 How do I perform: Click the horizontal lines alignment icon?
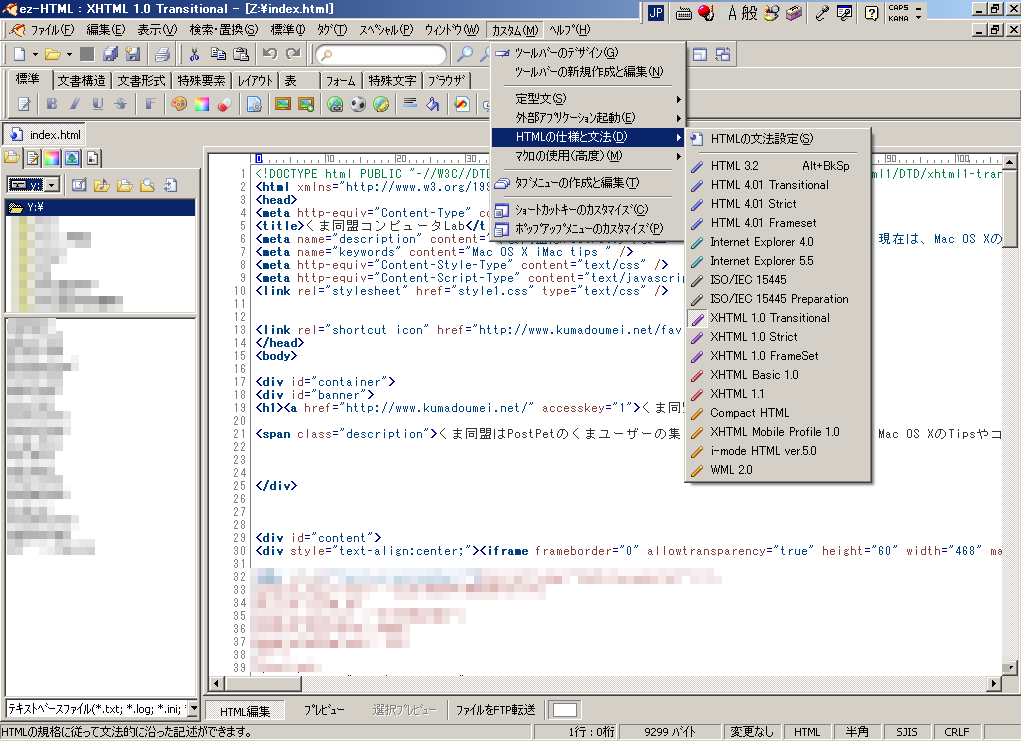pos(410,103)
